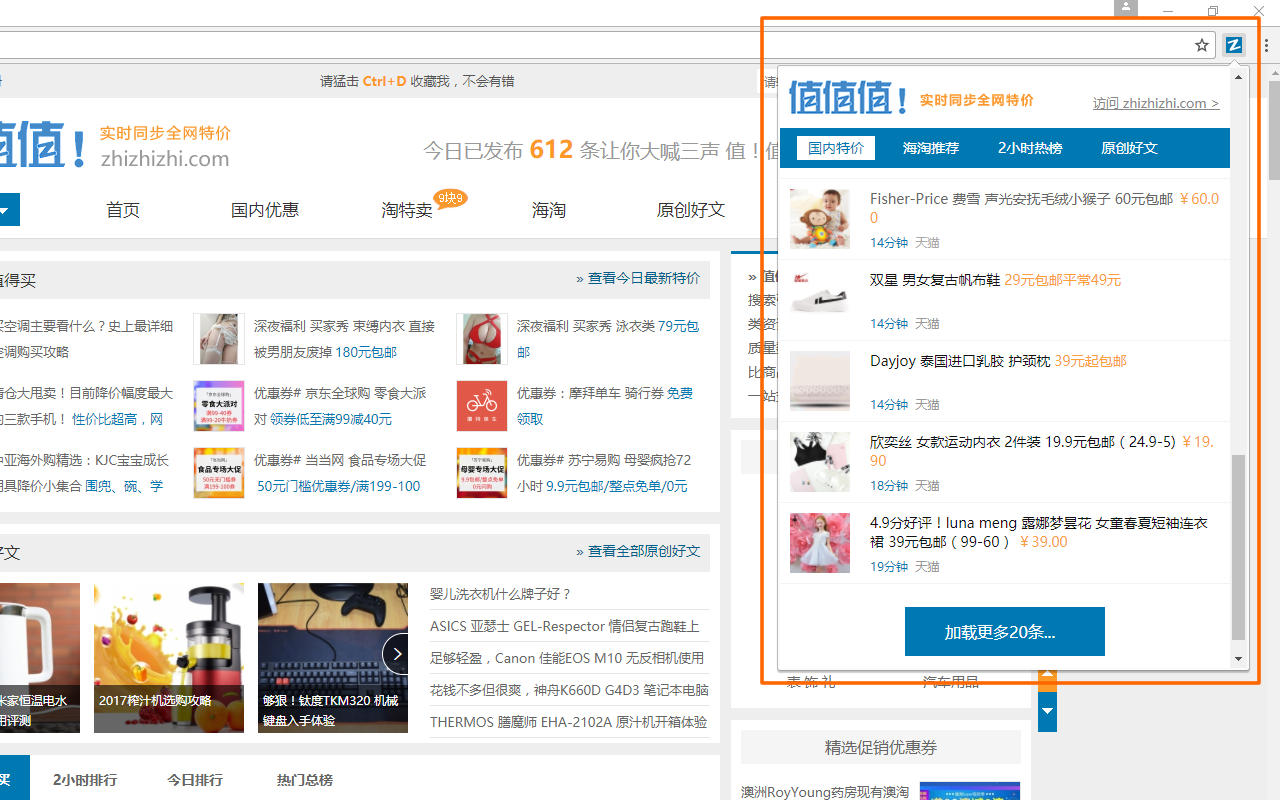The height and width of the screenshot is (800, 1280).
Task: Open 深夜福利 买家秀 泳衣类 article
Action: click(608, 339)
